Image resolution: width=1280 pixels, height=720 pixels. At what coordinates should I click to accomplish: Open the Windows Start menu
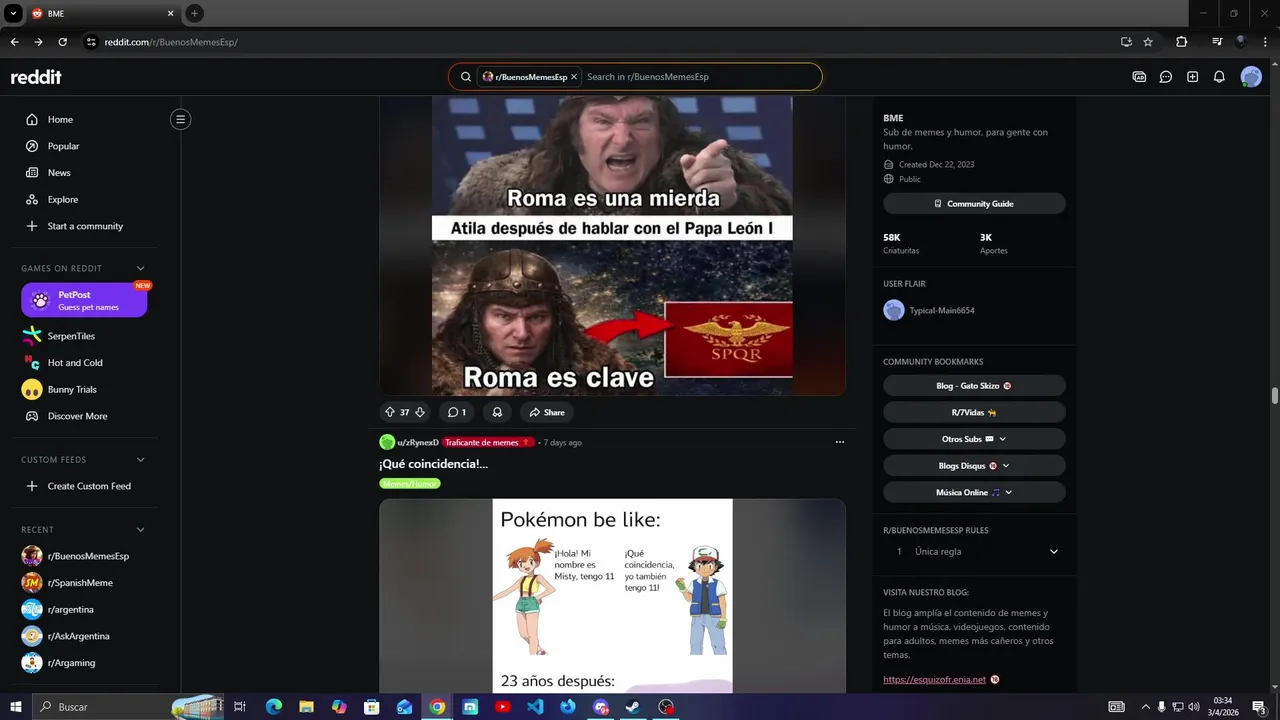pyautogui.click(x=15, y=707)
